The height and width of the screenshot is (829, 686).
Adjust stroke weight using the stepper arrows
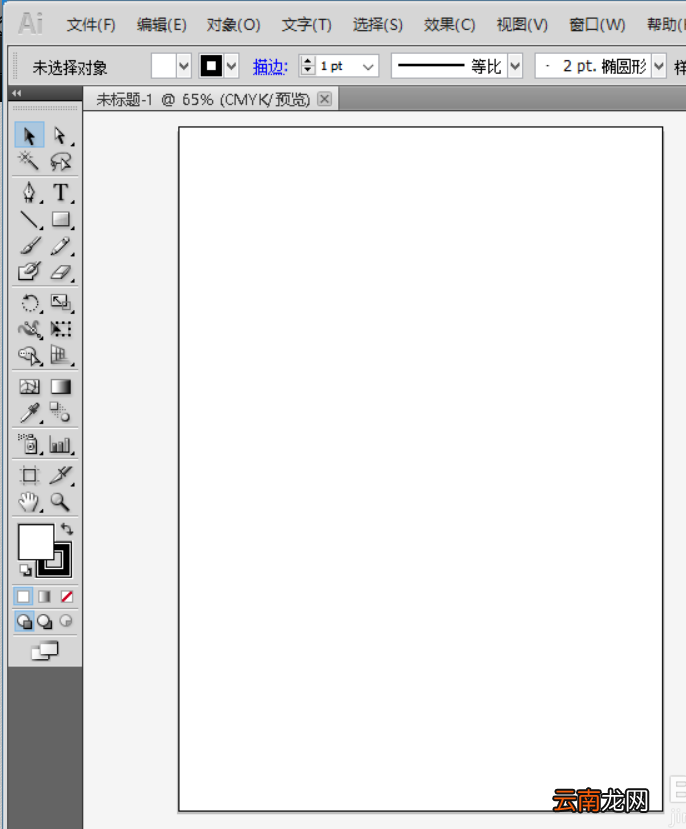[x=307, y=66]
